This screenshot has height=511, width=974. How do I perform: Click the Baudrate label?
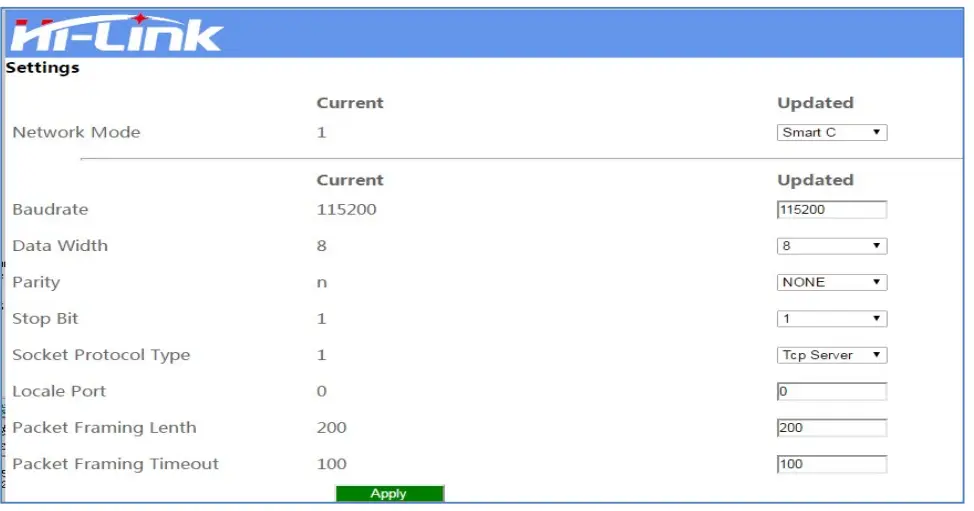50,209
